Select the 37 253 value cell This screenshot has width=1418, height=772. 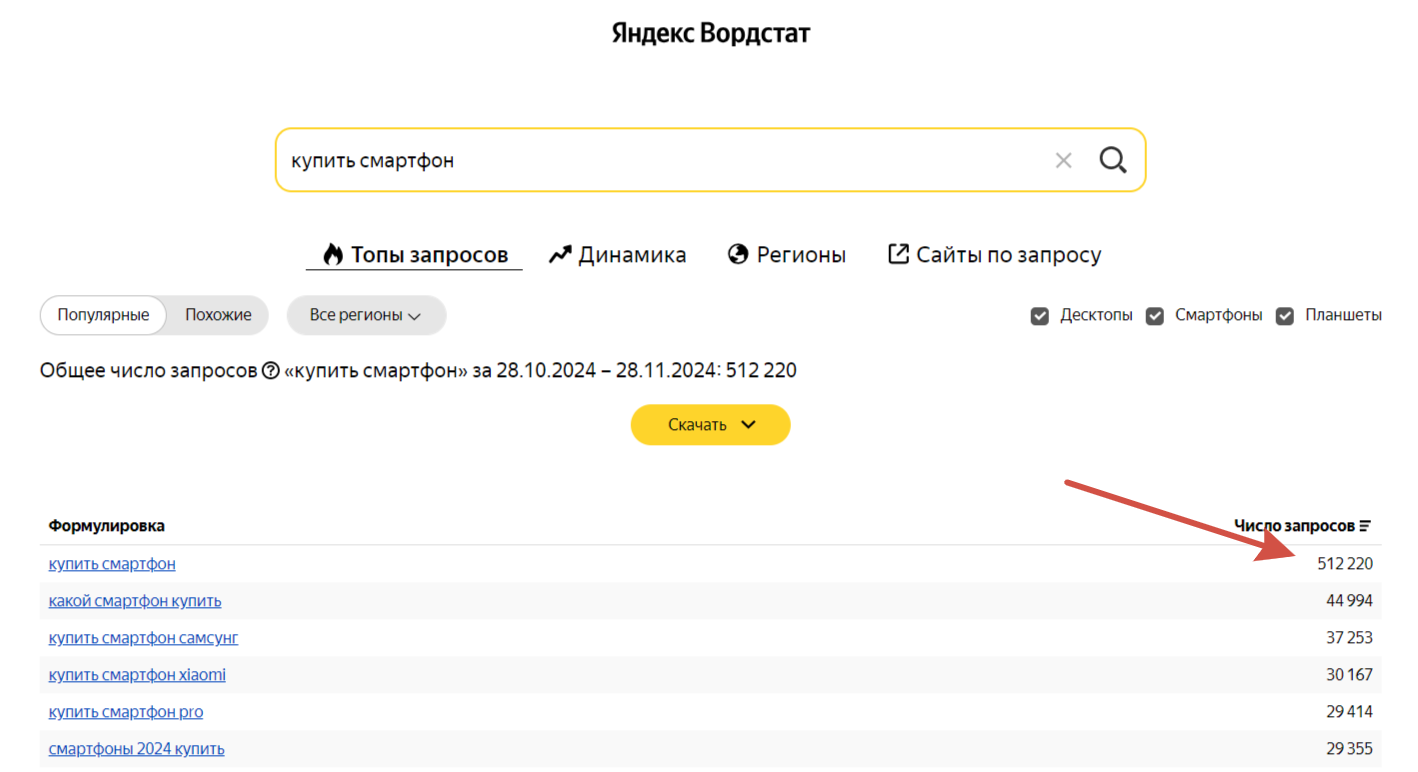point(1349,638)
